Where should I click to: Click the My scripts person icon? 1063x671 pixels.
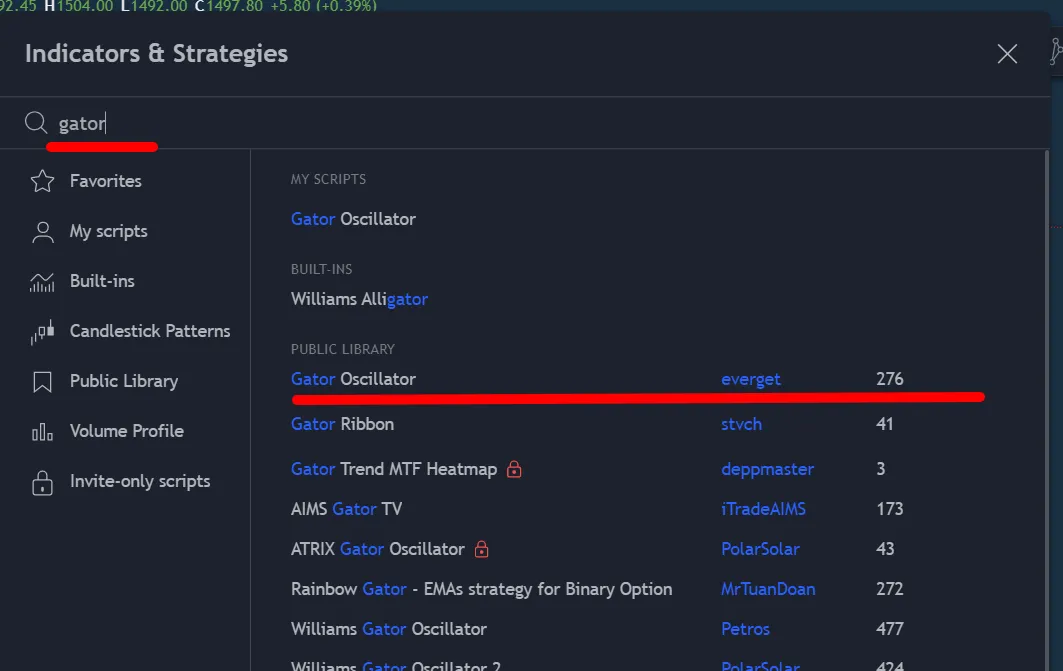(42, 232)
